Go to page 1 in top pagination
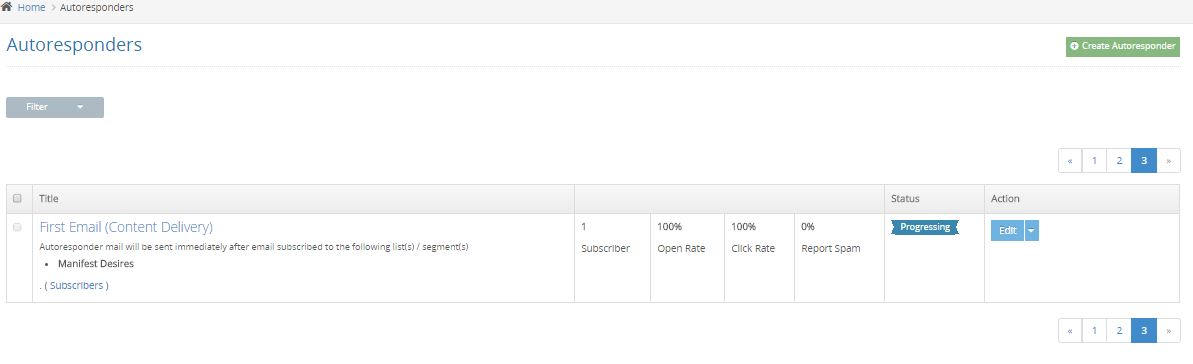The height and width of the screenshot is (364, 1193). click(1094, 161)
